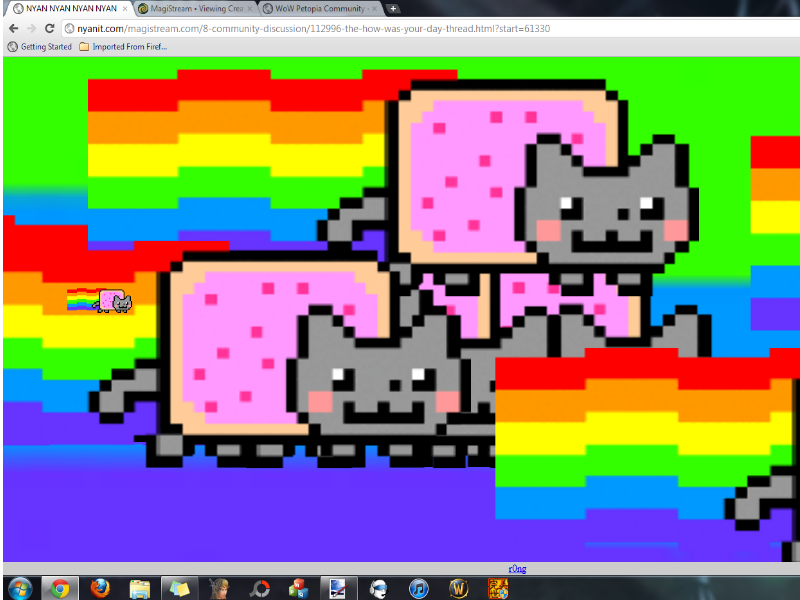Screen dimensions: 800x600
Task: Click the nyanit.com address bar
Action: click(x=431, y=29)
